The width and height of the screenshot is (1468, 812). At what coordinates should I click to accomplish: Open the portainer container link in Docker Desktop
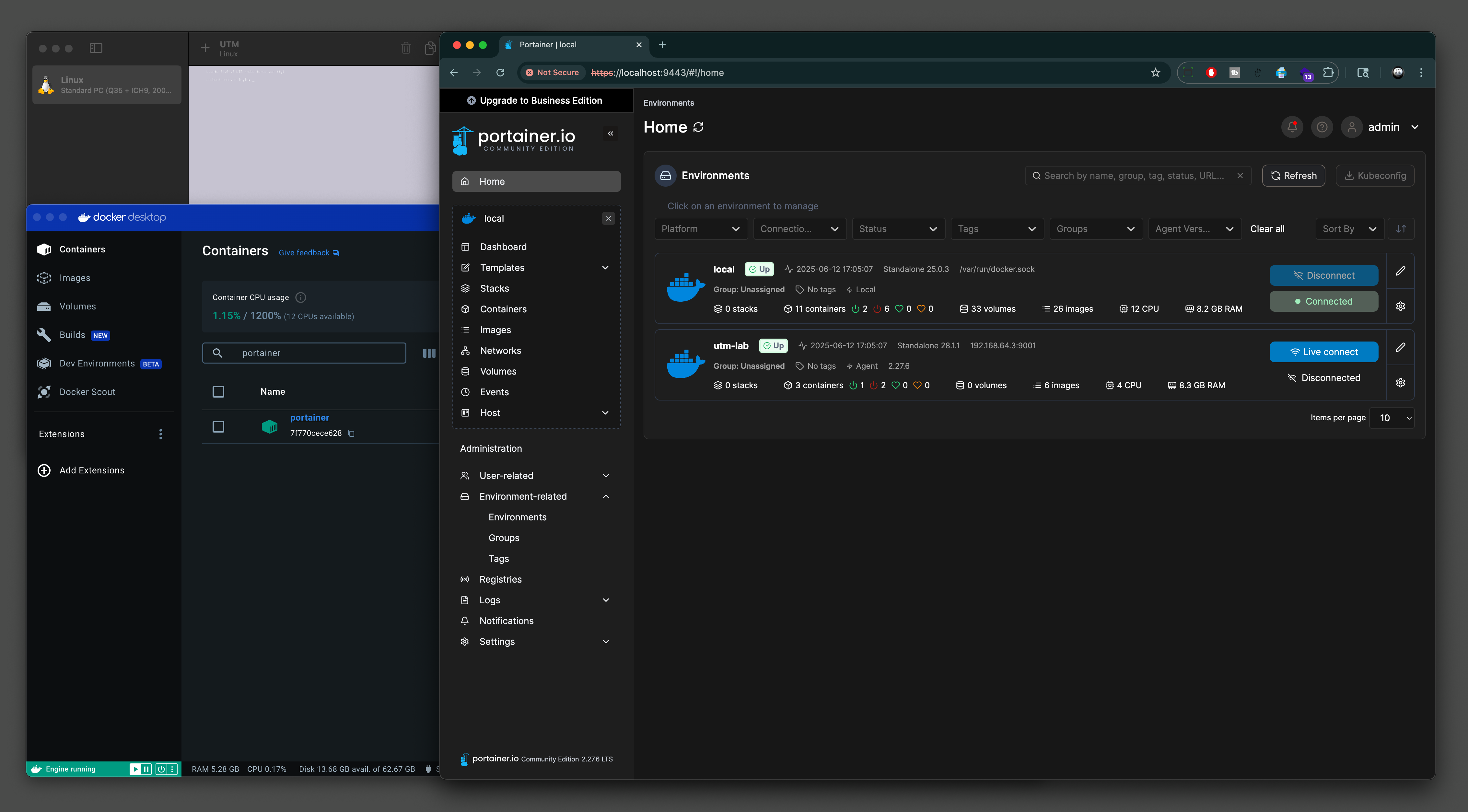click(309, 418)
